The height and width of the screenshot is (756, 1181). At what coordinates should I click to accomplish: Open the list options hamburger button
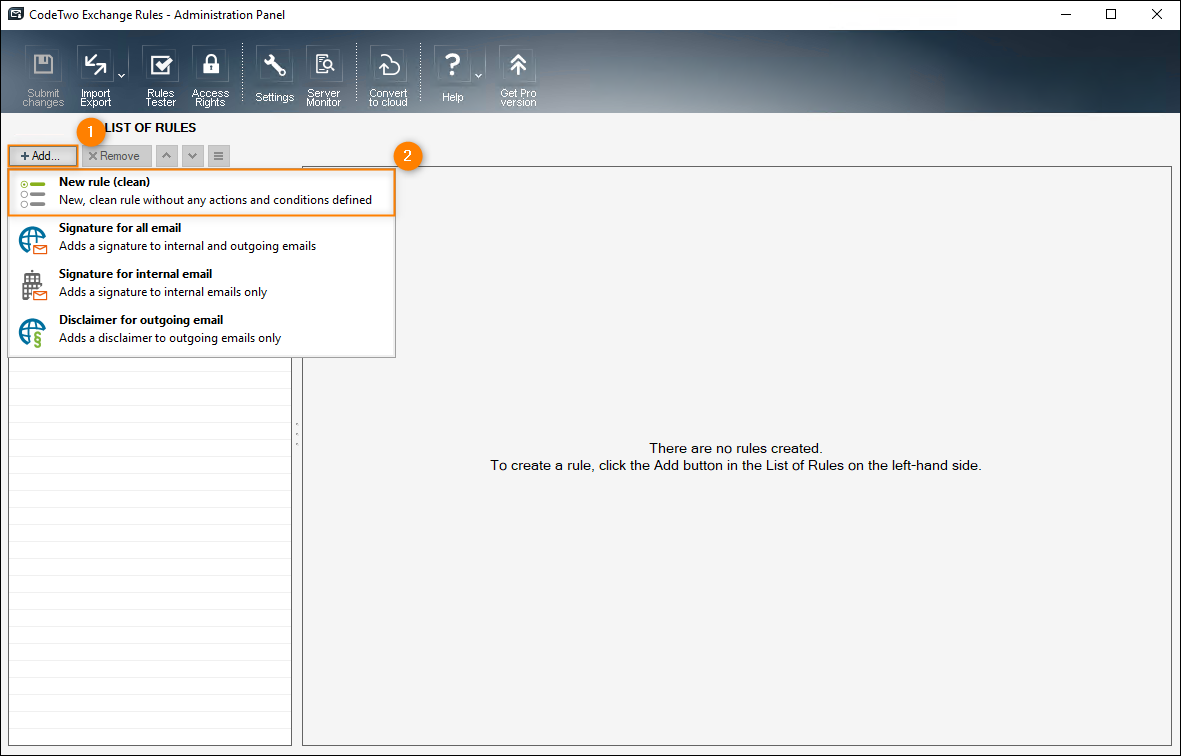tap(218, 156)
